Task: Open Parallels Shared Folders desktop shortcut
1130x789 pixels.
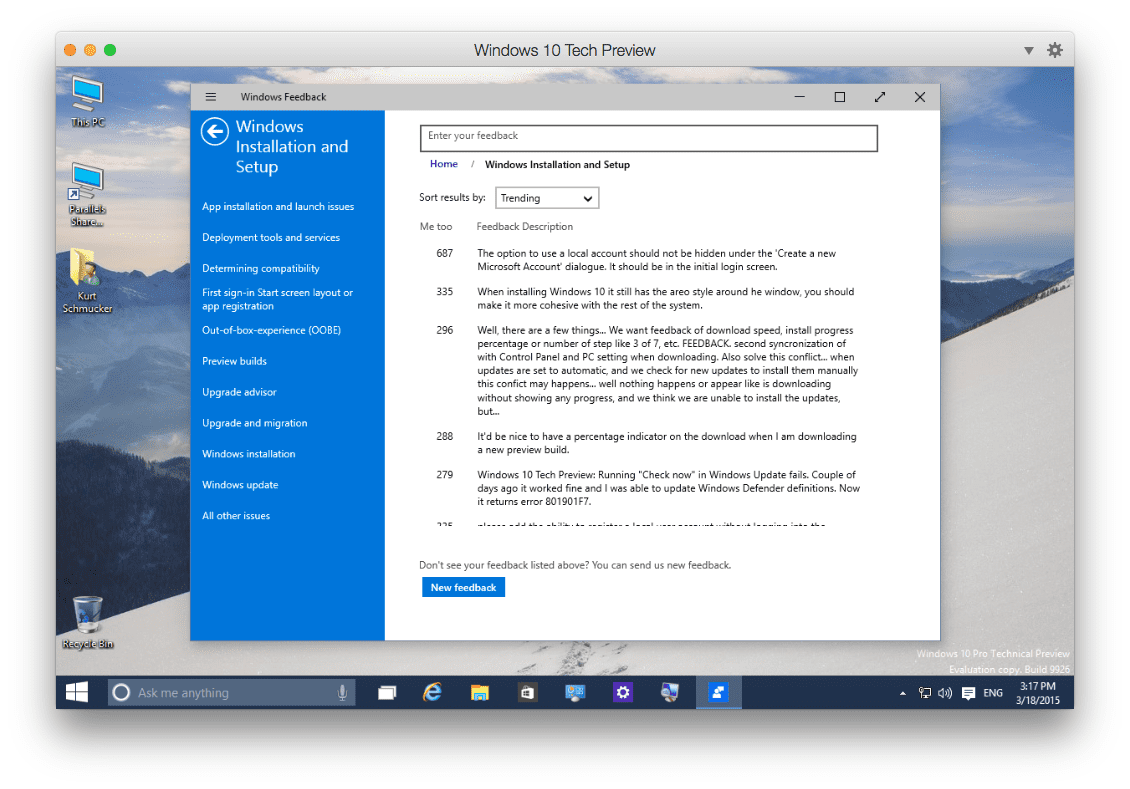Action: [87, 195]
